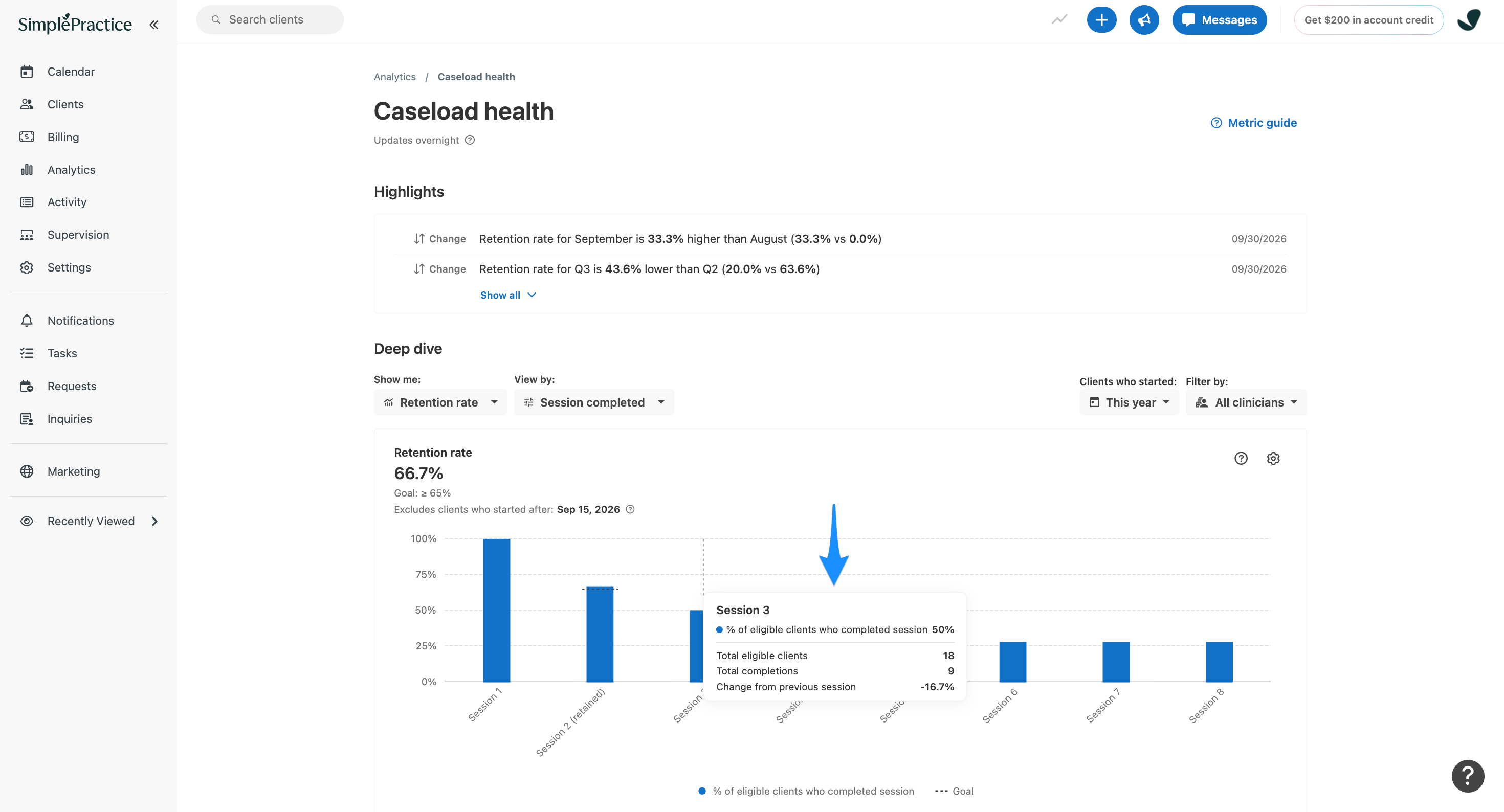Click the trend line icon in header

coord(1059,20)
